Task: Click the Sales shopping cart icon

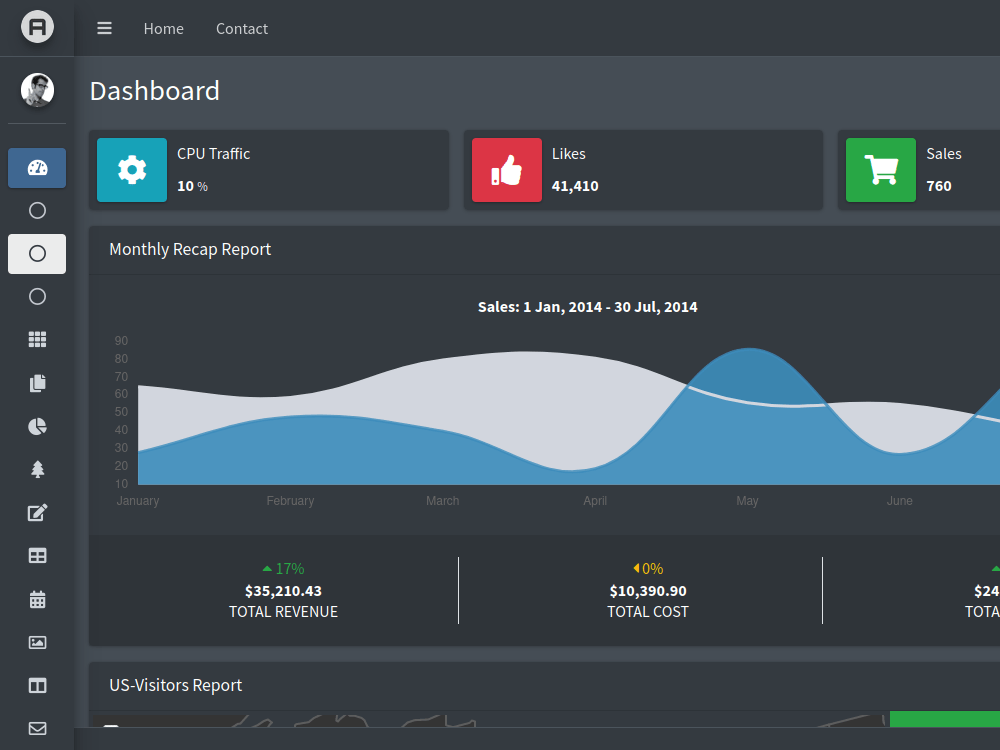Action: point(881,170)
